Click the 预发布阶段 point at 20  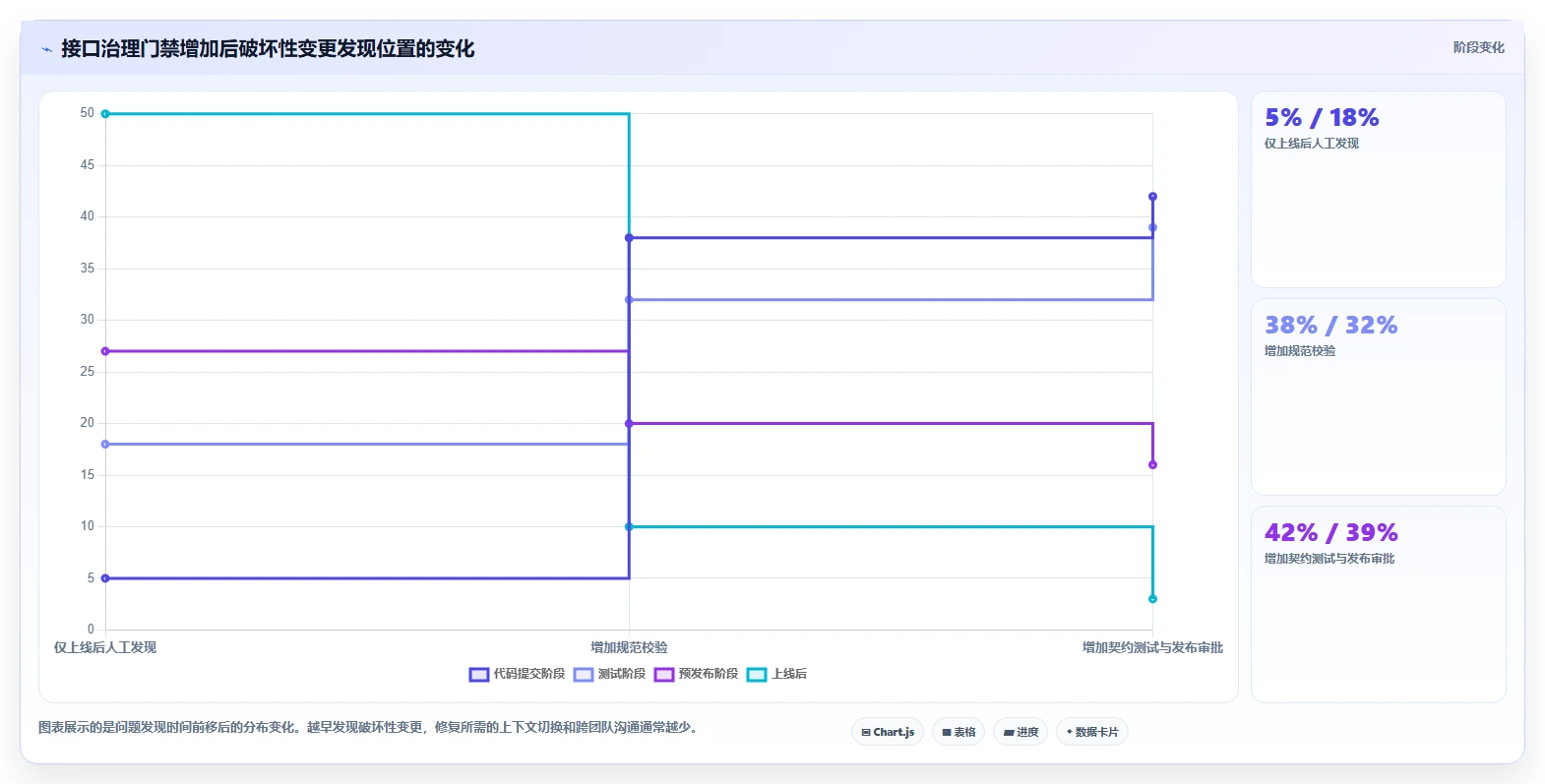(629, 424)
